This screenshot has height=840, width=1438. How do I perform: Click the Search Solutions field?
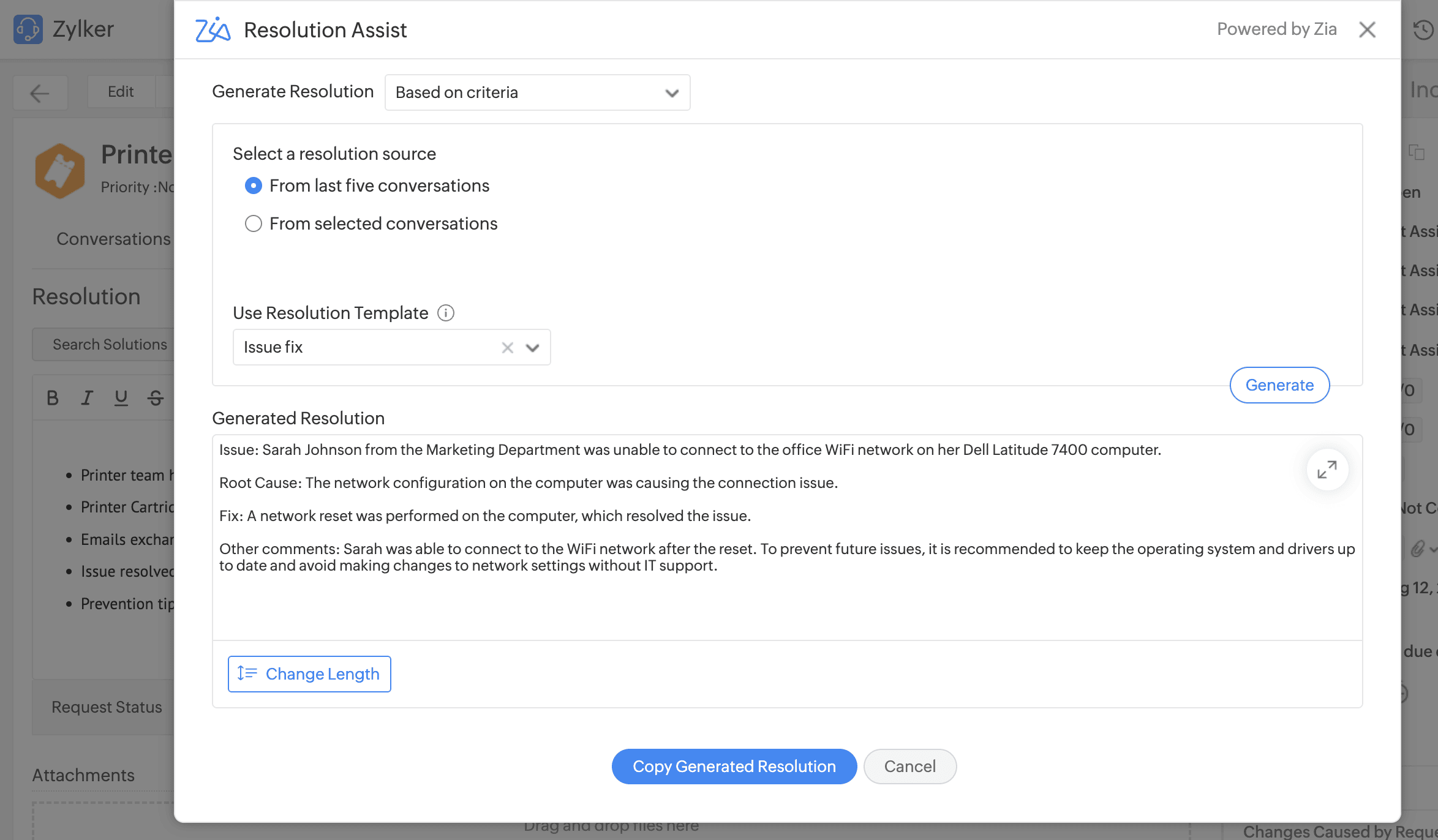click(x=109, y=344)
